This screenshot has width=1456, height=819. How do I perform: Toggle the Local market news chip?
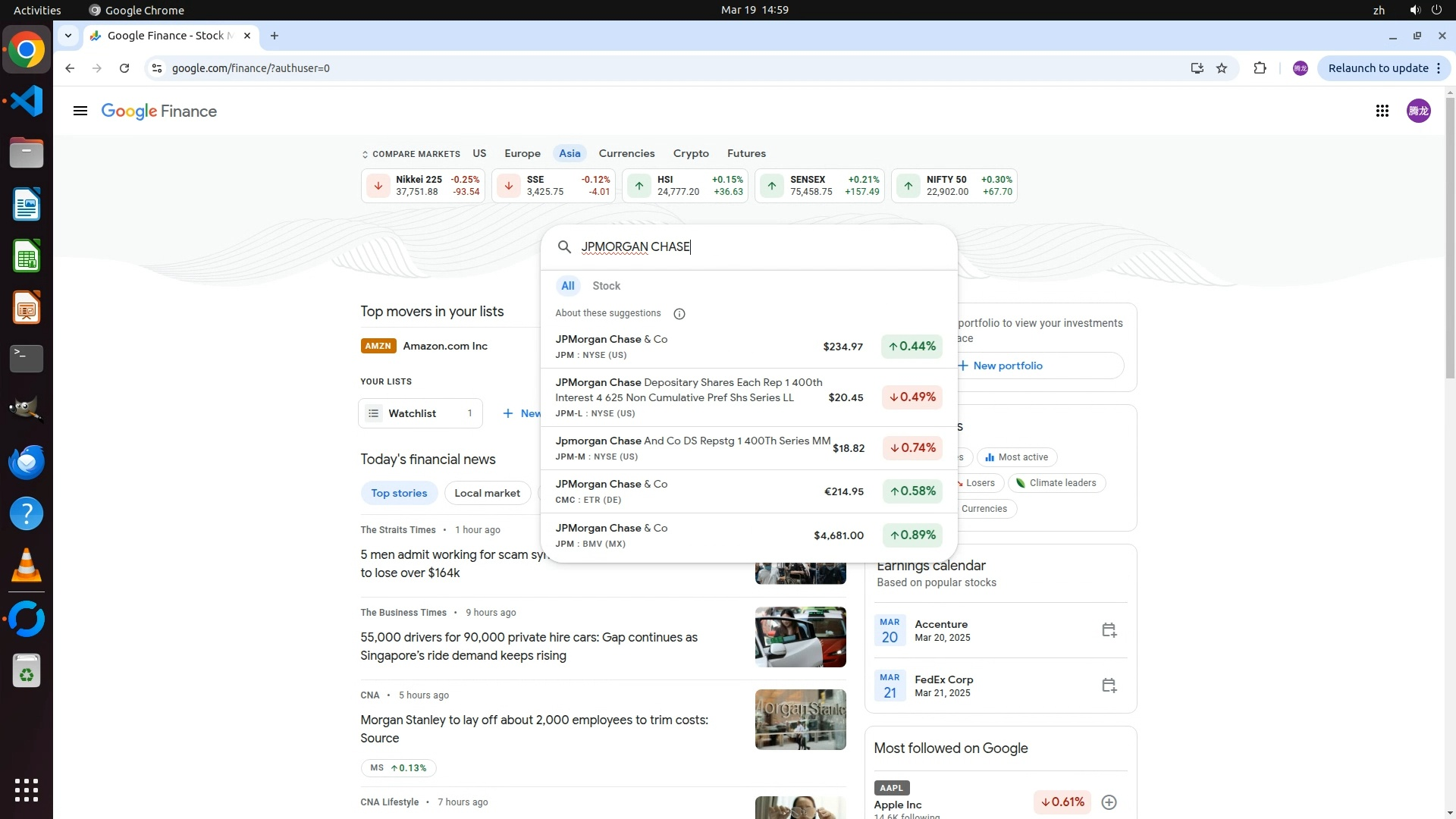click(x=487, y=493)
